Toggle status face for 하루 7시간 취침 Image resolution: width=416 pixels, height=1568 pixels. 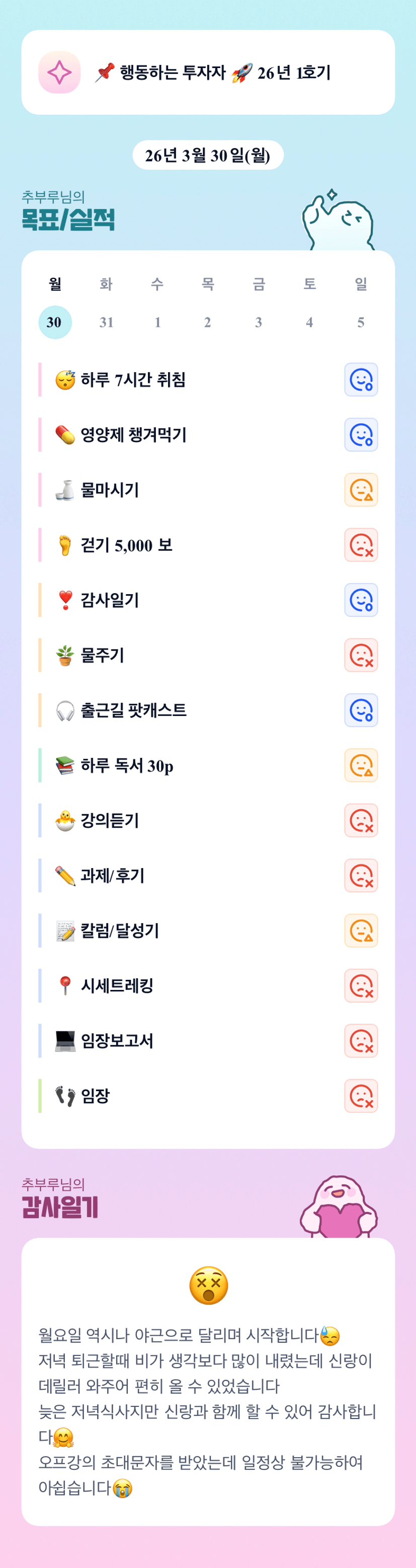(361, 380)
